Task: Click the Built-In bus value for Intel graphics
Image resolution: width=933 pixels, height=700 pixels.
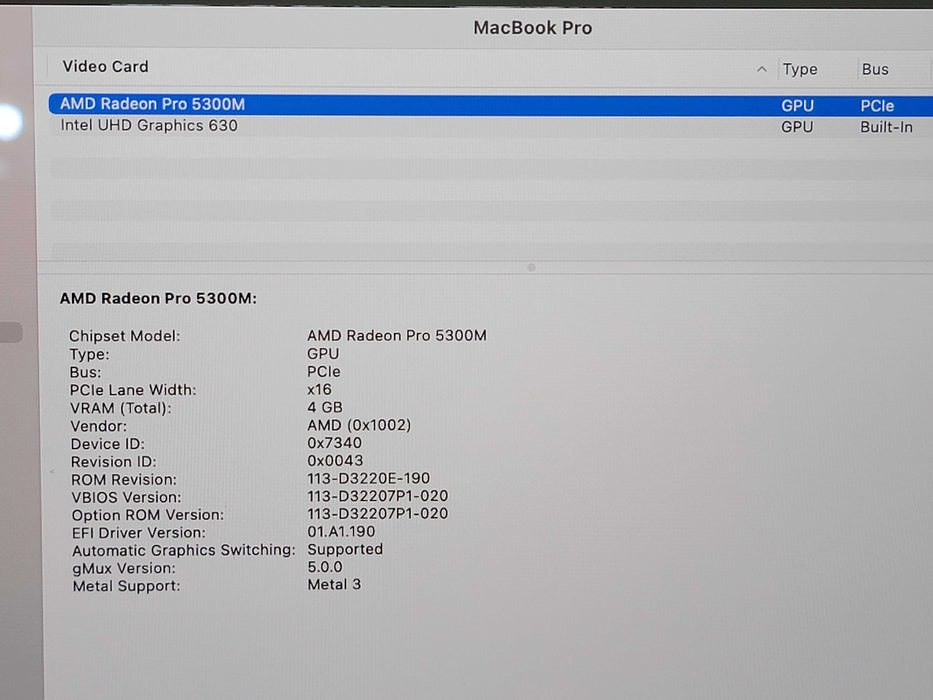Action: [x=886, y=126]
